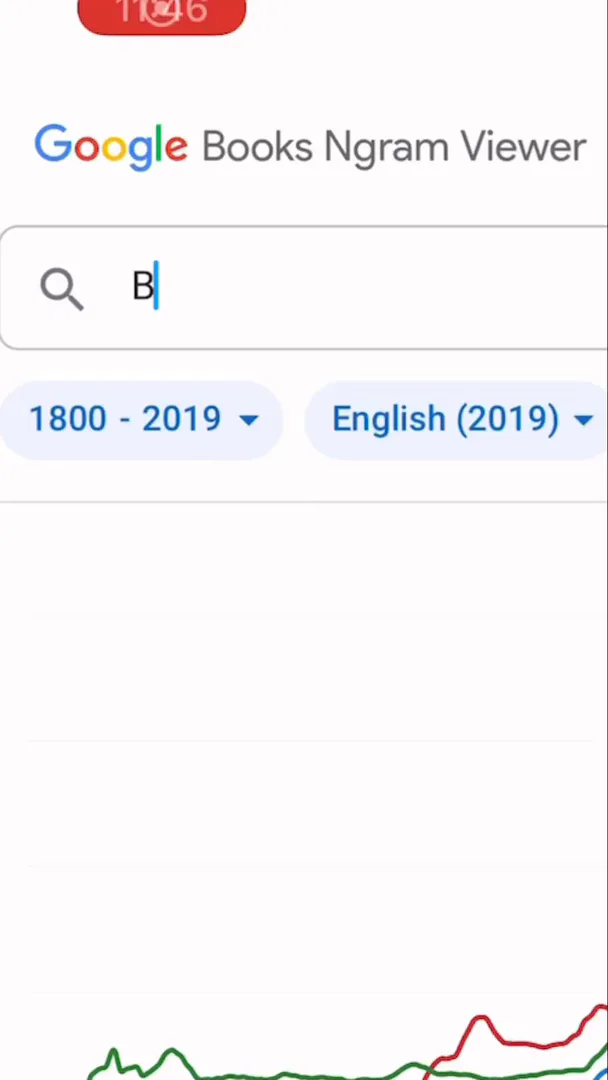Tap the red recording timer pill
Viewport: 608px width, 1080px height.
point(161,14)
